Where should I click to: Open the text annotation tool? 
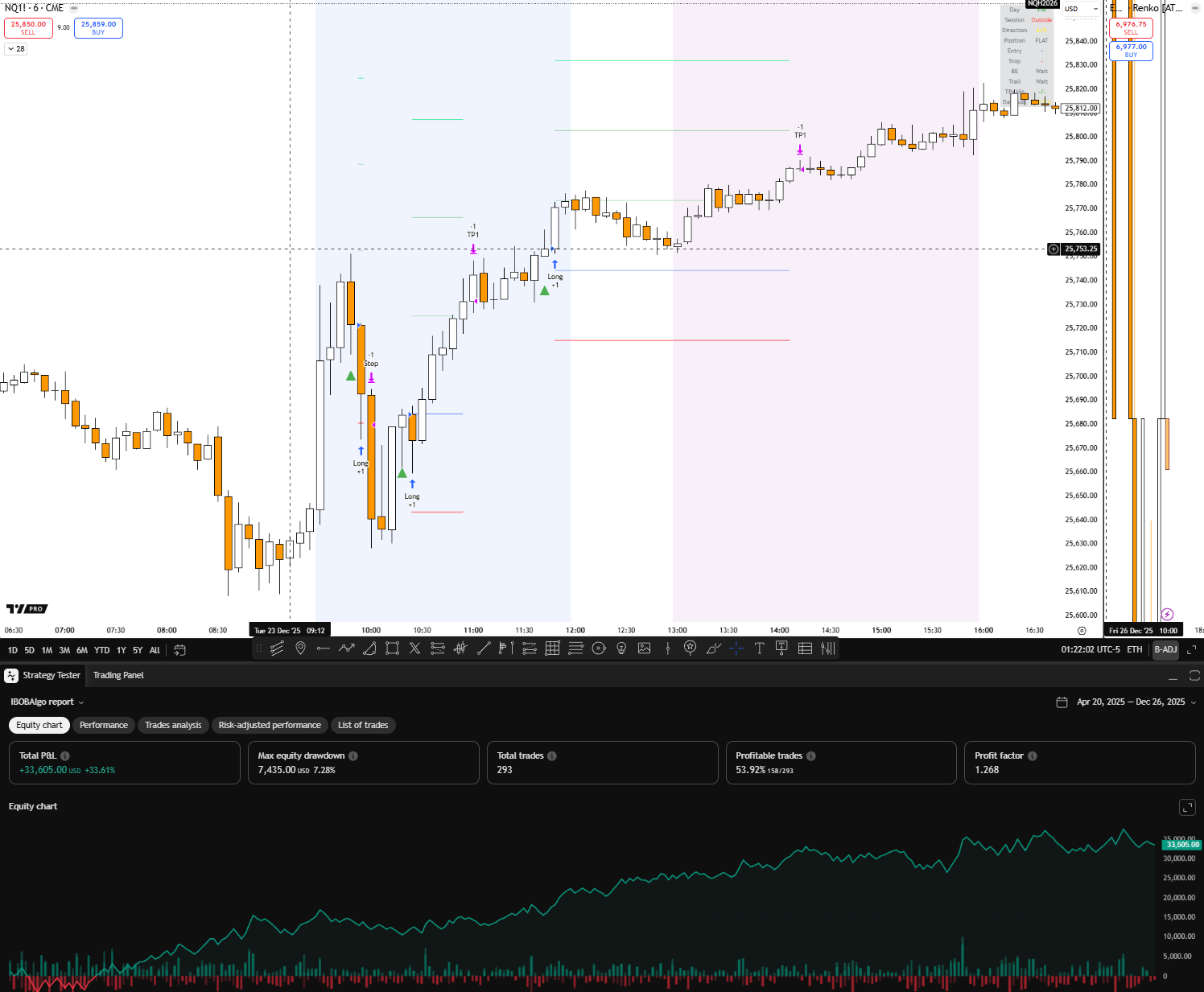pyautogui.click(x=759, y=648)
